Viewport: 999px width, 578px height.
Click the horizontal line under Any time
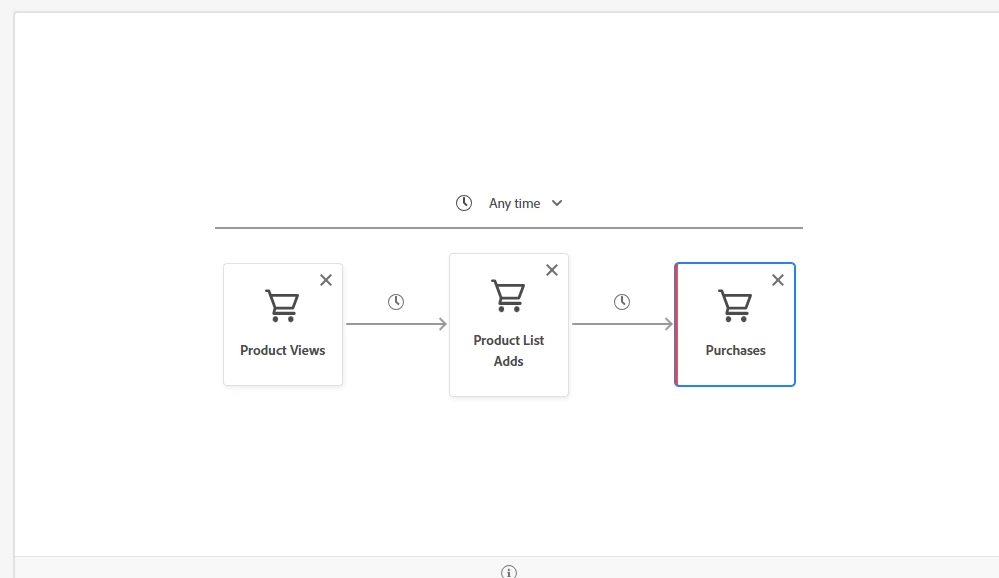click(508, 228)
